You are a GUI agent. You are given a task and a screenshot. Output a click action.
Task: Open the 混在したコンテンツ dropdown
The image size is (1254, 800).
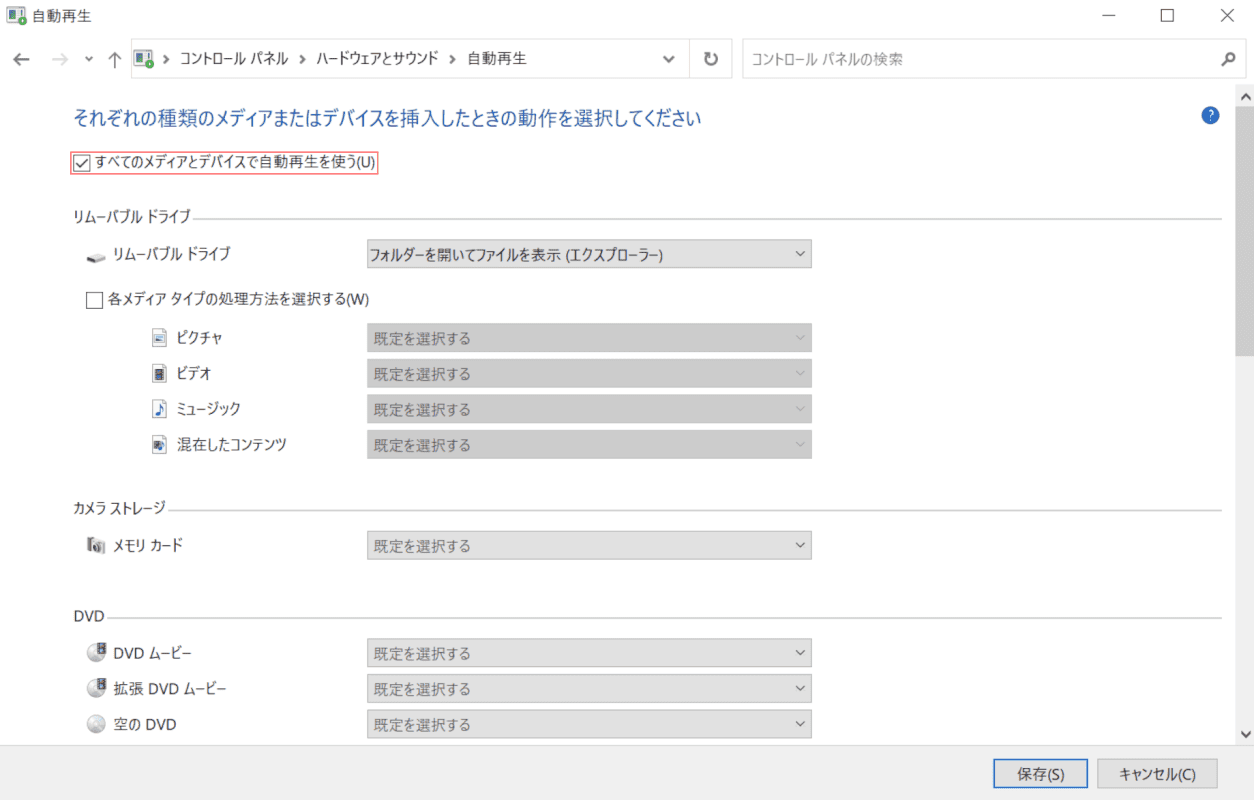pyautogui.click(x=589, y=445)
